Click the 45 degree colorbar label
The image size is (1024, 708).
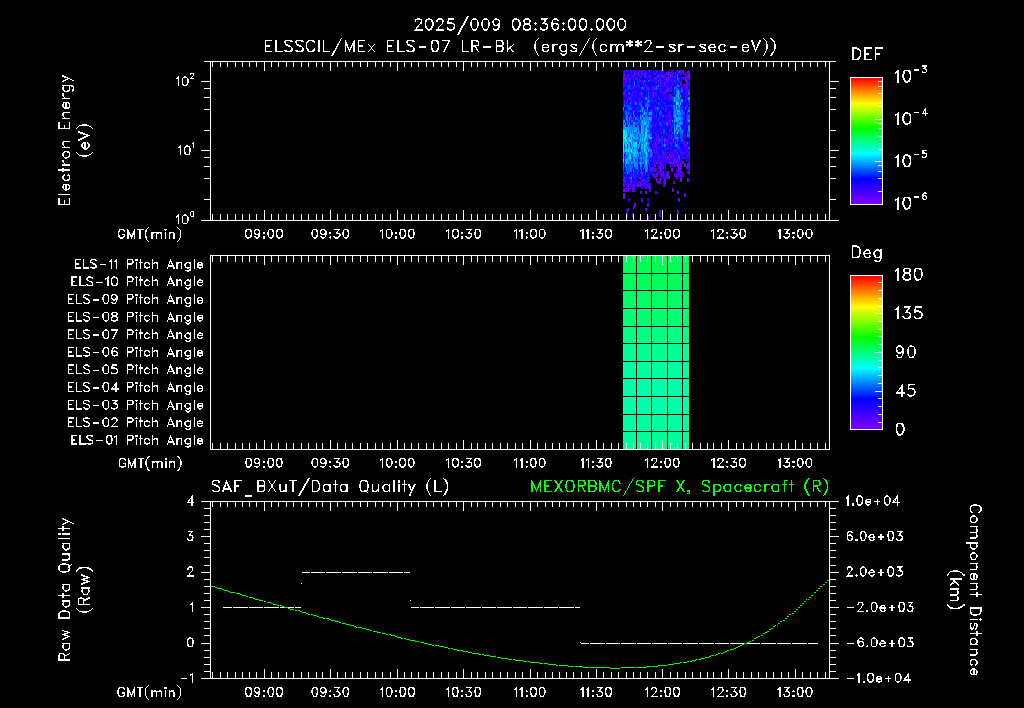[905, 391]
